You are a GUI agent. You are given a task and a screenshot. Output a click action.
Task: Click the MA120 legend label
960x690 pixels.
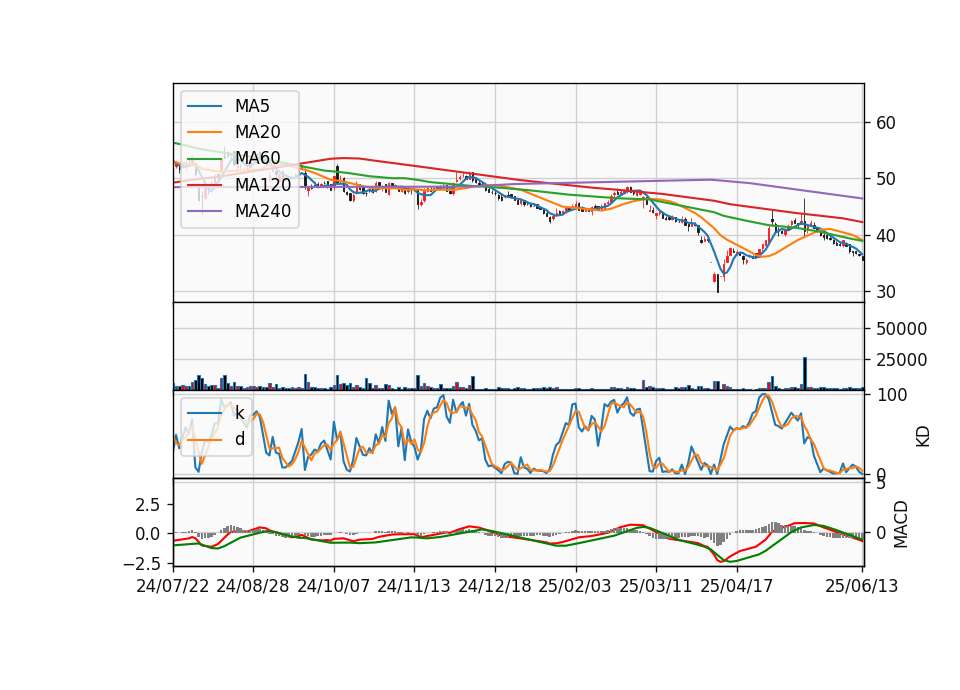263,184
